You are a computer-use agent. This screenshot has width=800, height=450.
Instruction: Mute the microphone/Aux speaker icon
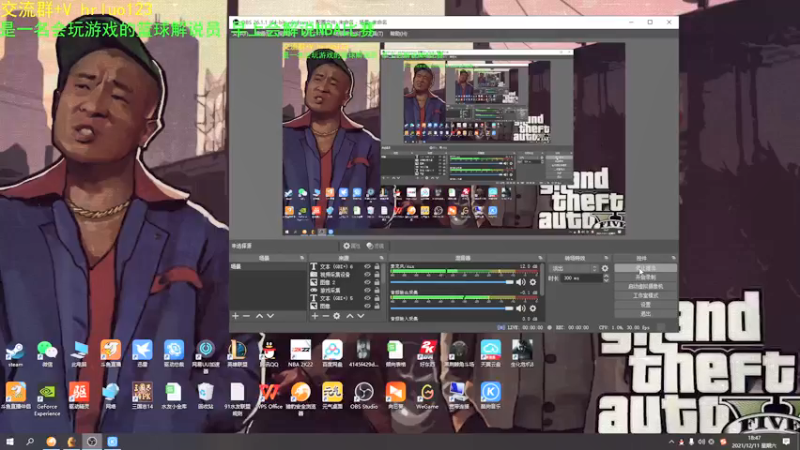520,282
